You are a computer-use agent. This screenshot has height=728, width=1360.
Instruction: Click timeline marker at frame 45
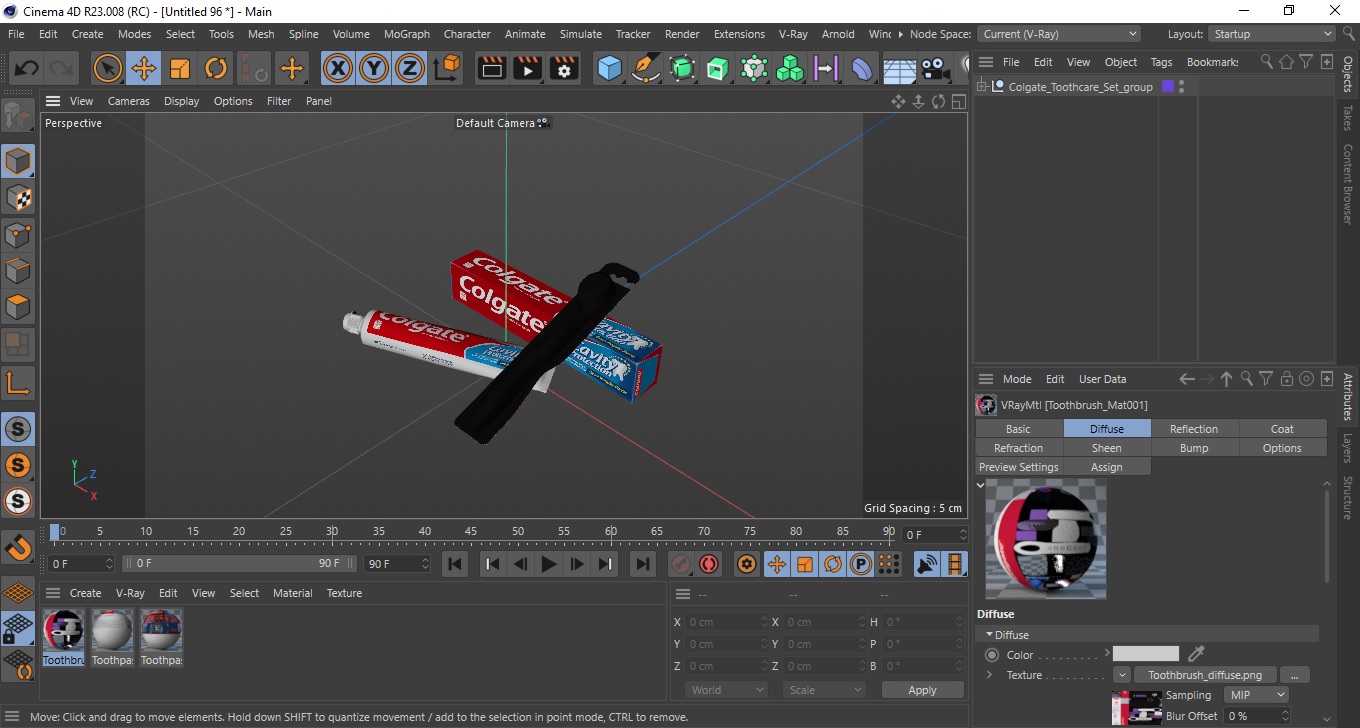click(x=471, y=532)
